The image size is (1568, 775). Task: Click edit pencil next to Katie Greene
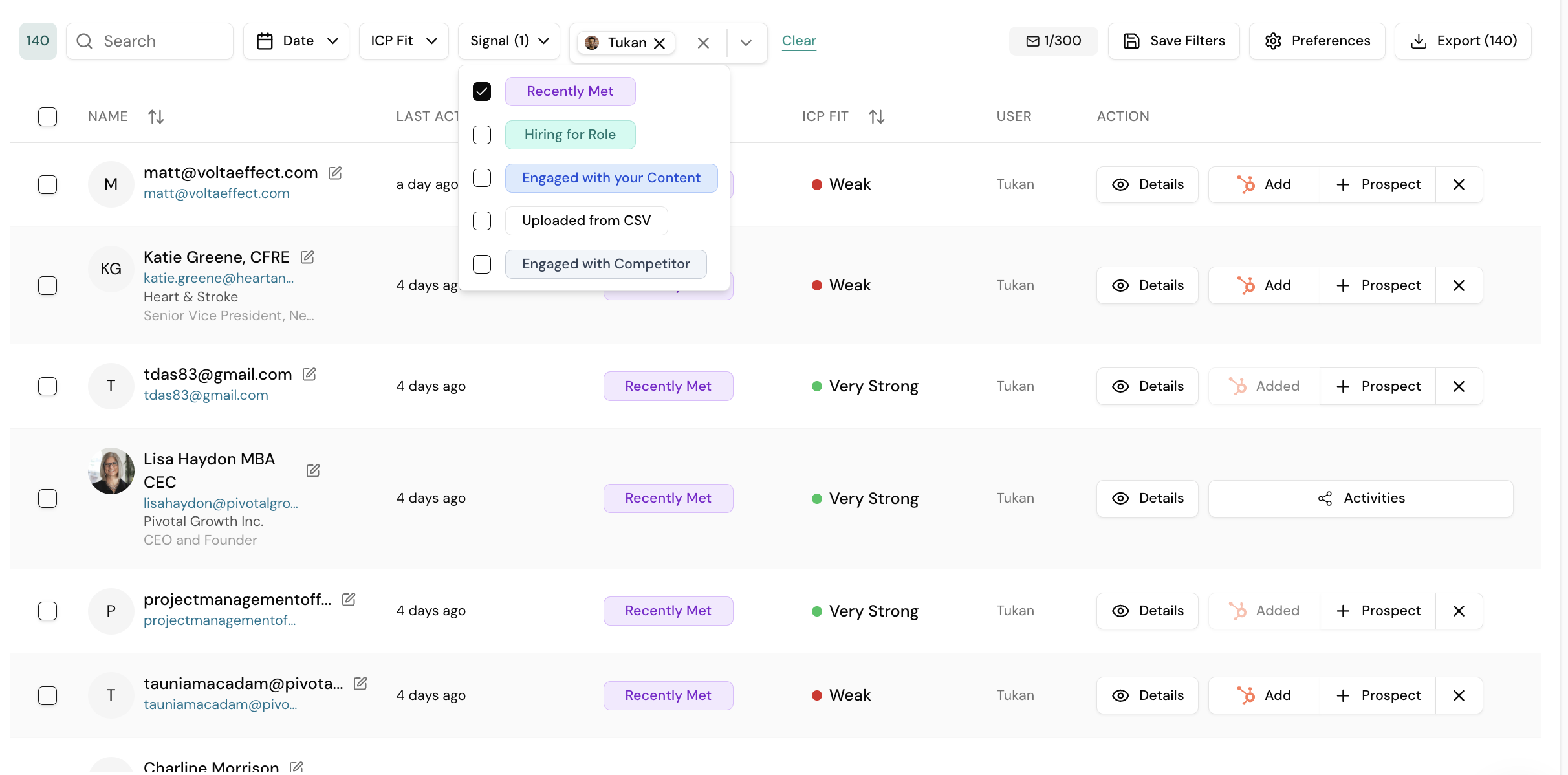tap(307, 257)
